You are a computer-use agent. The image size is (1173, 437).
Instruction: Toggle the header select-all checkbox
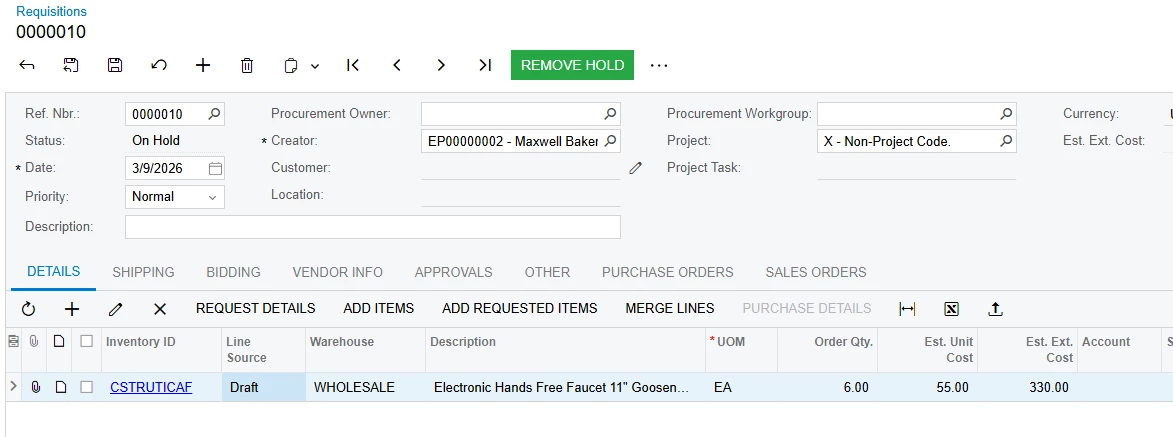tap(87, 342)
